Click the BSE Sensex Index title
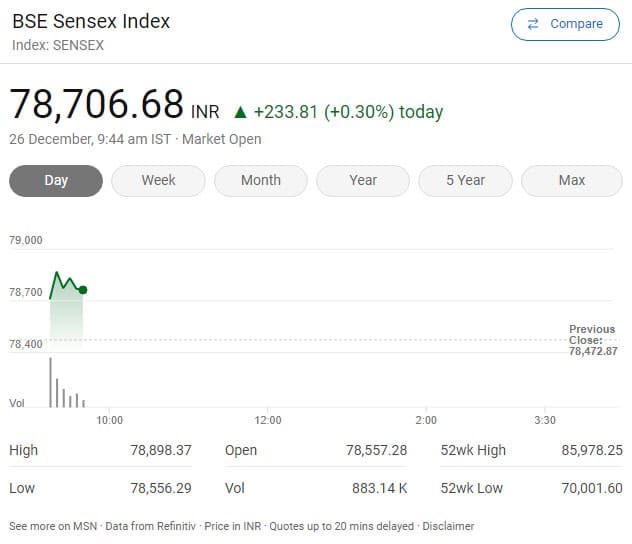Screen dimensions: 632x544 [91, 21]
